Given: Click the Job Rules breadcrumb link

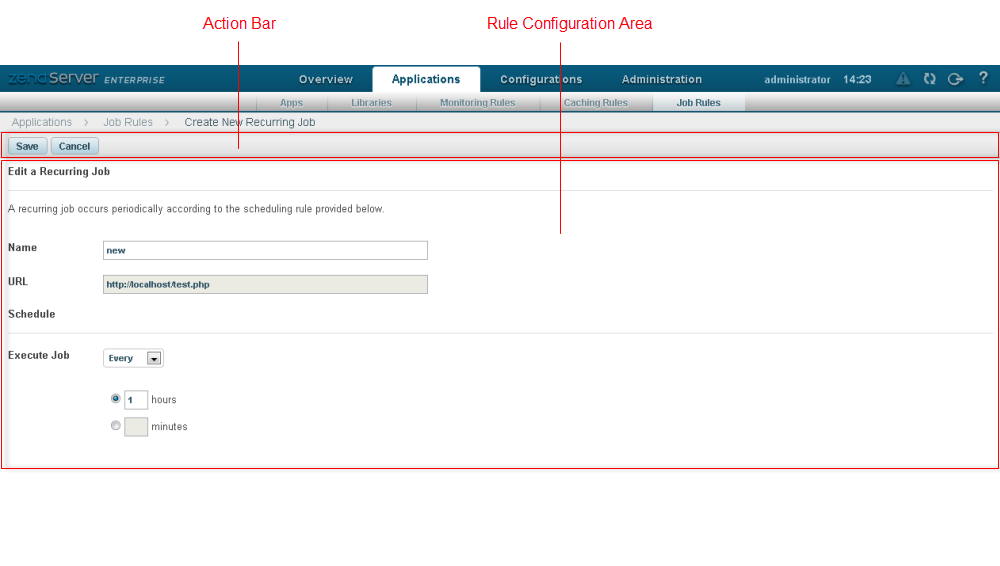Looking at the screenshot, I should click(x=128, y=122).
